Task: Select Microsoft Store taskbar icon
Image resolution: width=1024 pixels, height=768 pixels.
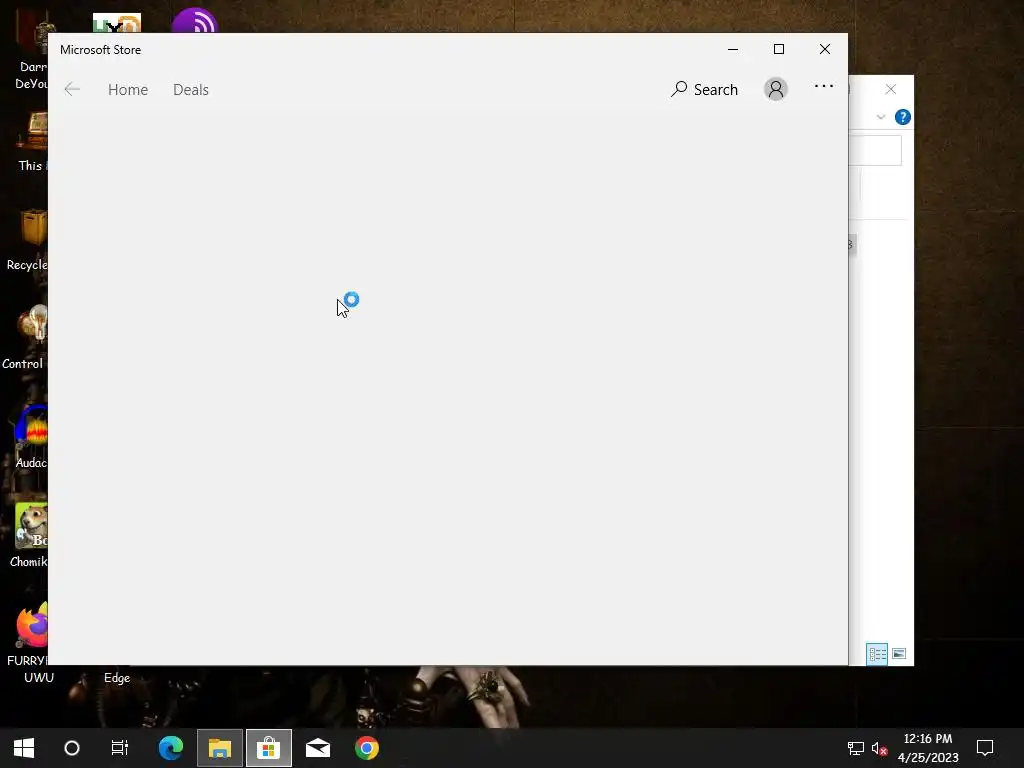Action: coord(268,748)
